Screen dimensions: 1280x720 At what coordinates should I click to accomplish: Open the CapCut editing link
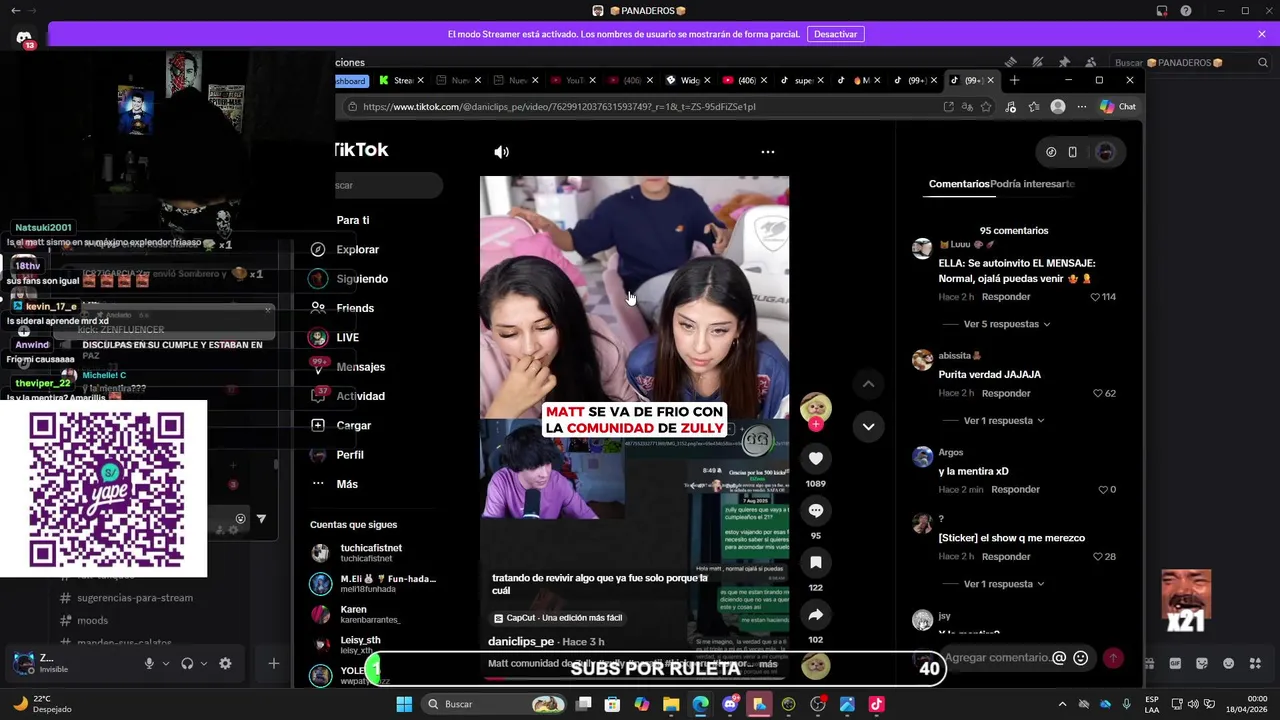pyautogui.click(x=558, y=618)
